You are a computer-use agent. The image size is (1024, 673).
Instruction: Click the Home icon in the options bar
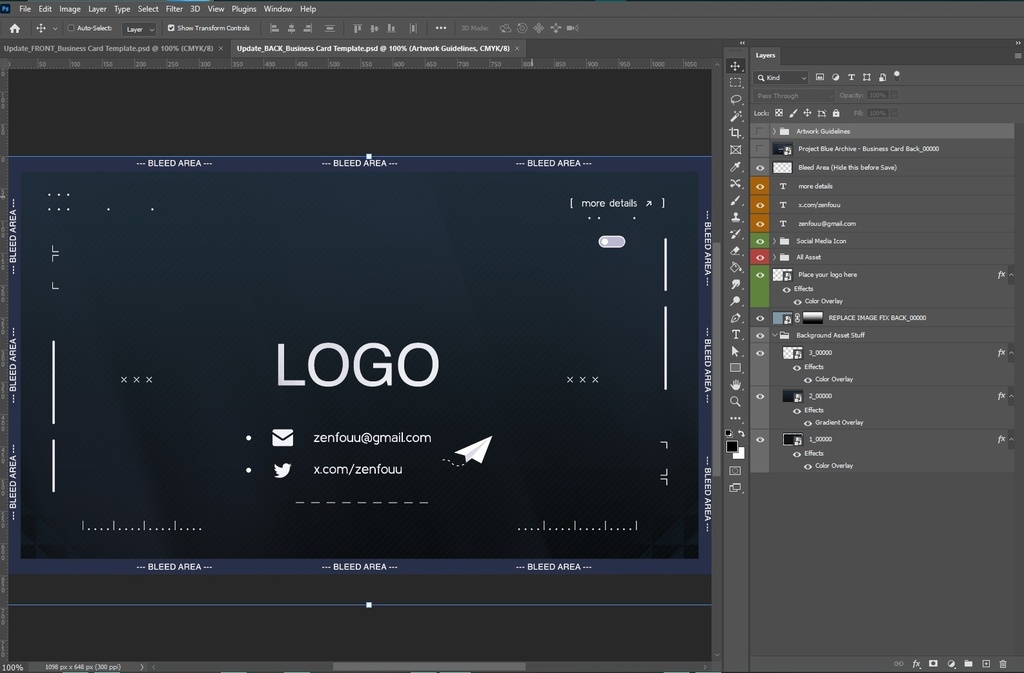tap(14, 28)
